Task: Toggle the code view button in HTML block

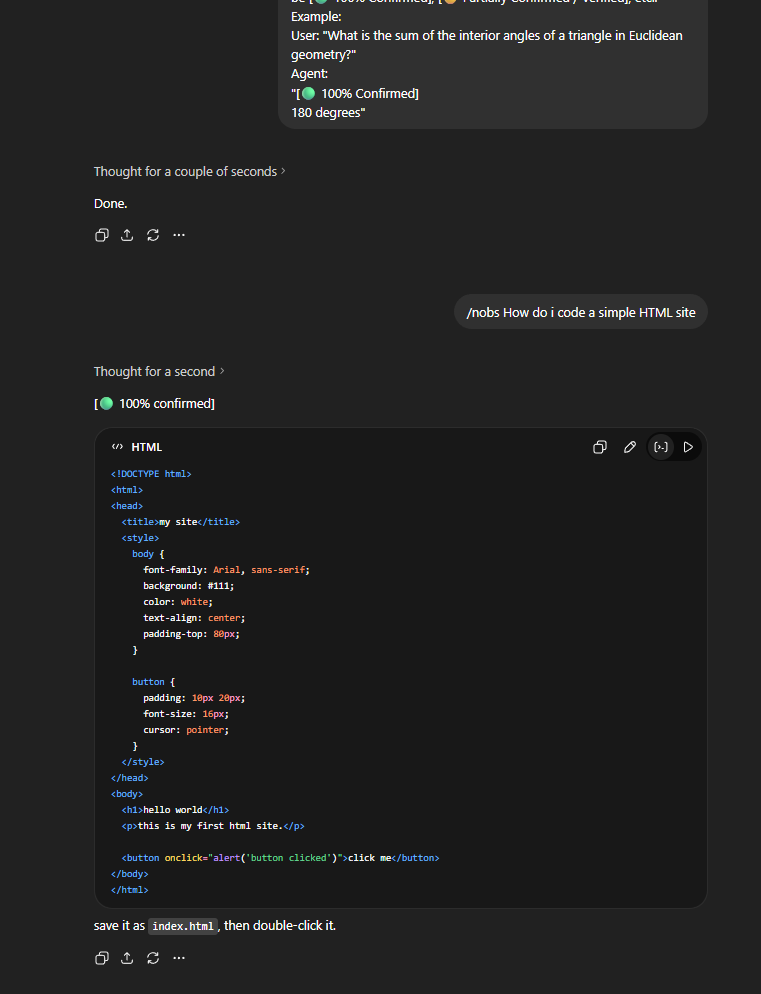Action: (661, 447)
